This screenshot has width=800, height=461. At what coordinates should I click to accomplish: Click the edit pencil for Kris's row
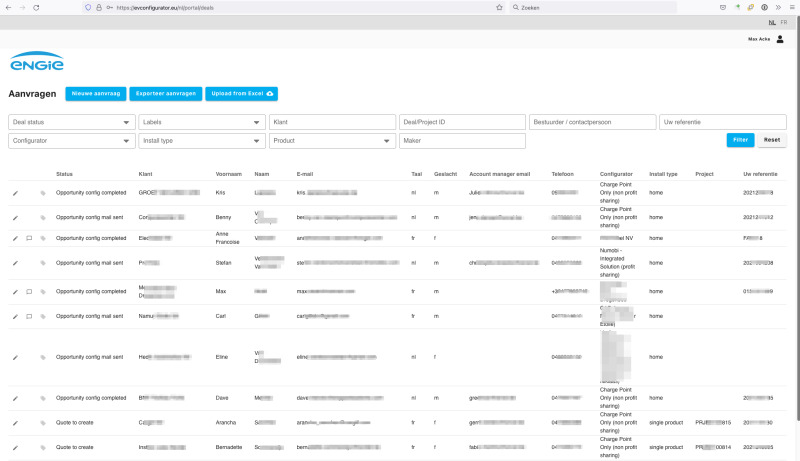coord(15,190)
